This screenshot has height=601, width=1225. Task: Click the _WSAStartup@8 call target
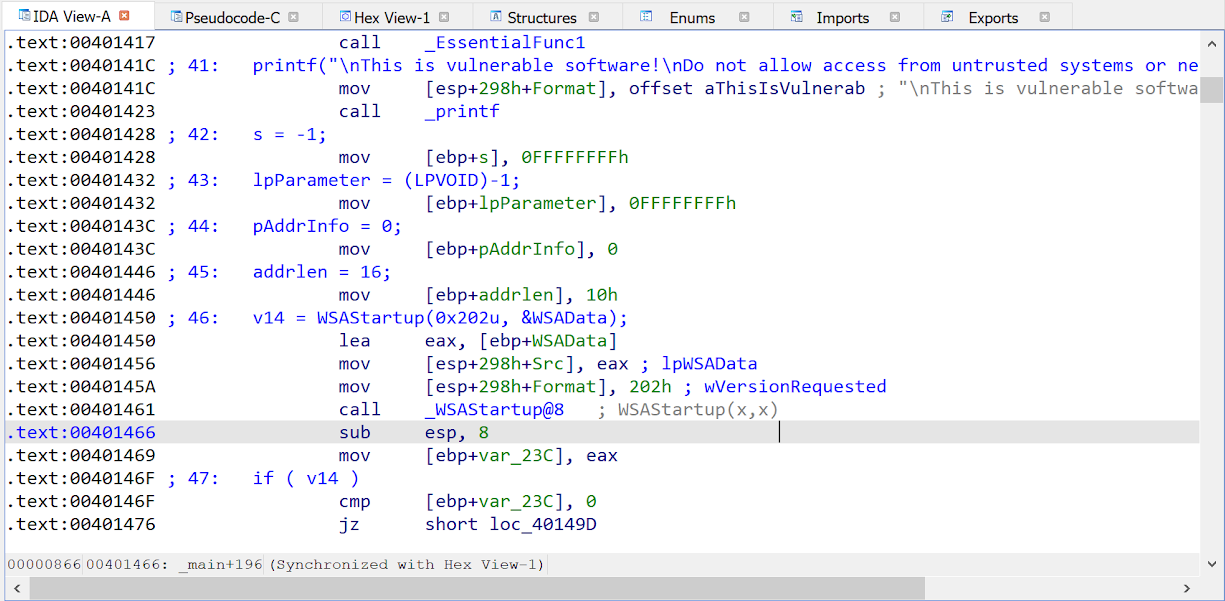(494, 410)
